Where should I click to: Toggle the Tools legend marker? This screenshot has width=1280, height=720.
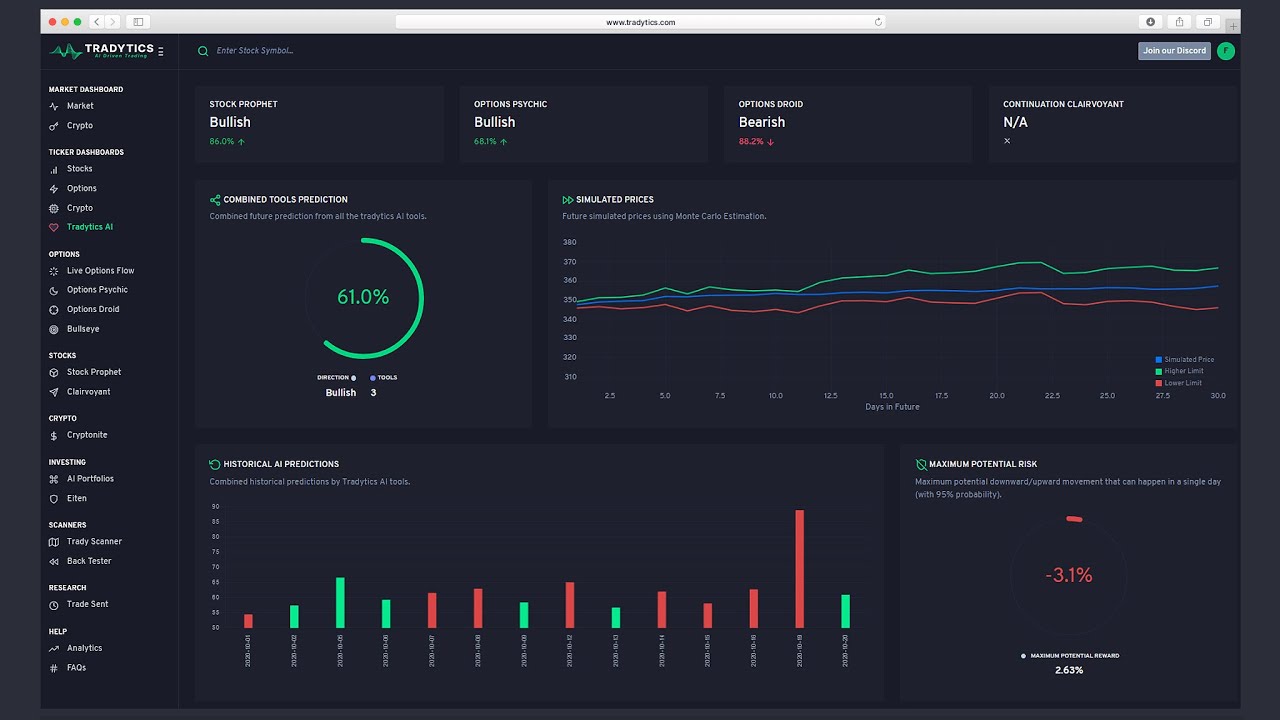(x=373, y=378)
